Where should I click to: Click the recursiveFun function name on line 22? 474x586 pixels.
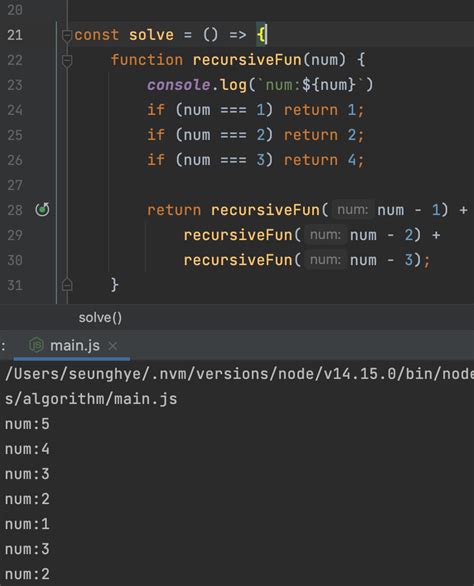(x=247, y=60)
